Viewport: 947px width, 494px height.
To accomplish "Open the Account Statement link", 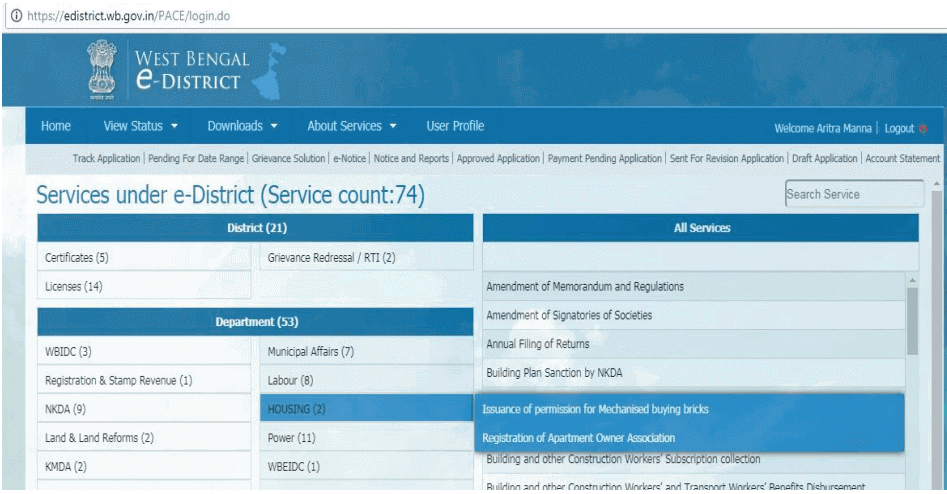I will click(x=902, y=158).
